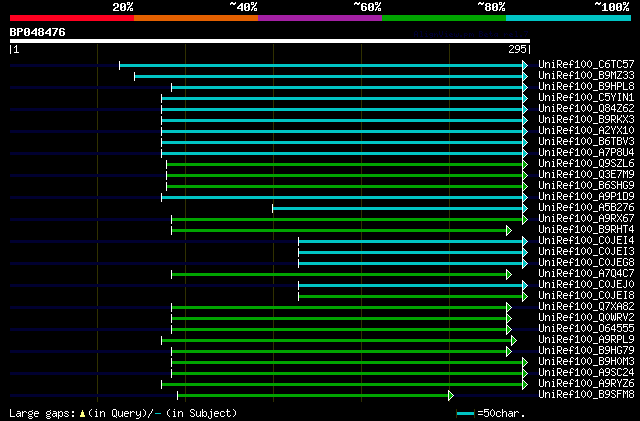Image resolution: width=640 pixels, height=421 pixels.
Task: Click the green arrowhead ending the Q7XA82 alignment
Action: click(509, 308)
